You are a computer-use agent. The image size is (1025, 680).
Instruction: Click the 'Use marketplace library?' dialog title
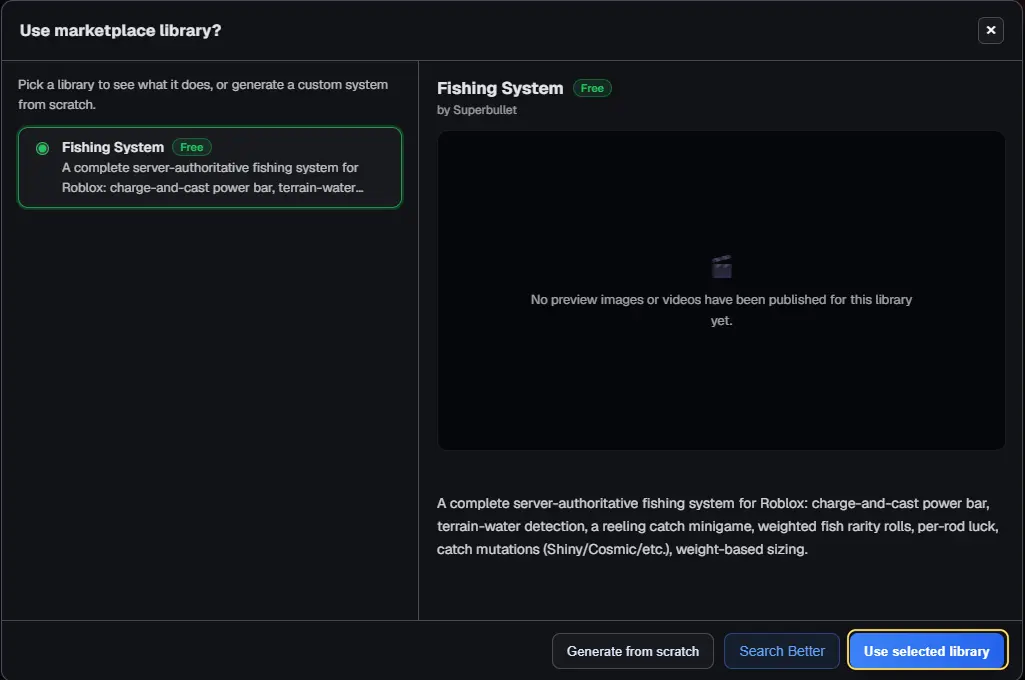(120, 31)
